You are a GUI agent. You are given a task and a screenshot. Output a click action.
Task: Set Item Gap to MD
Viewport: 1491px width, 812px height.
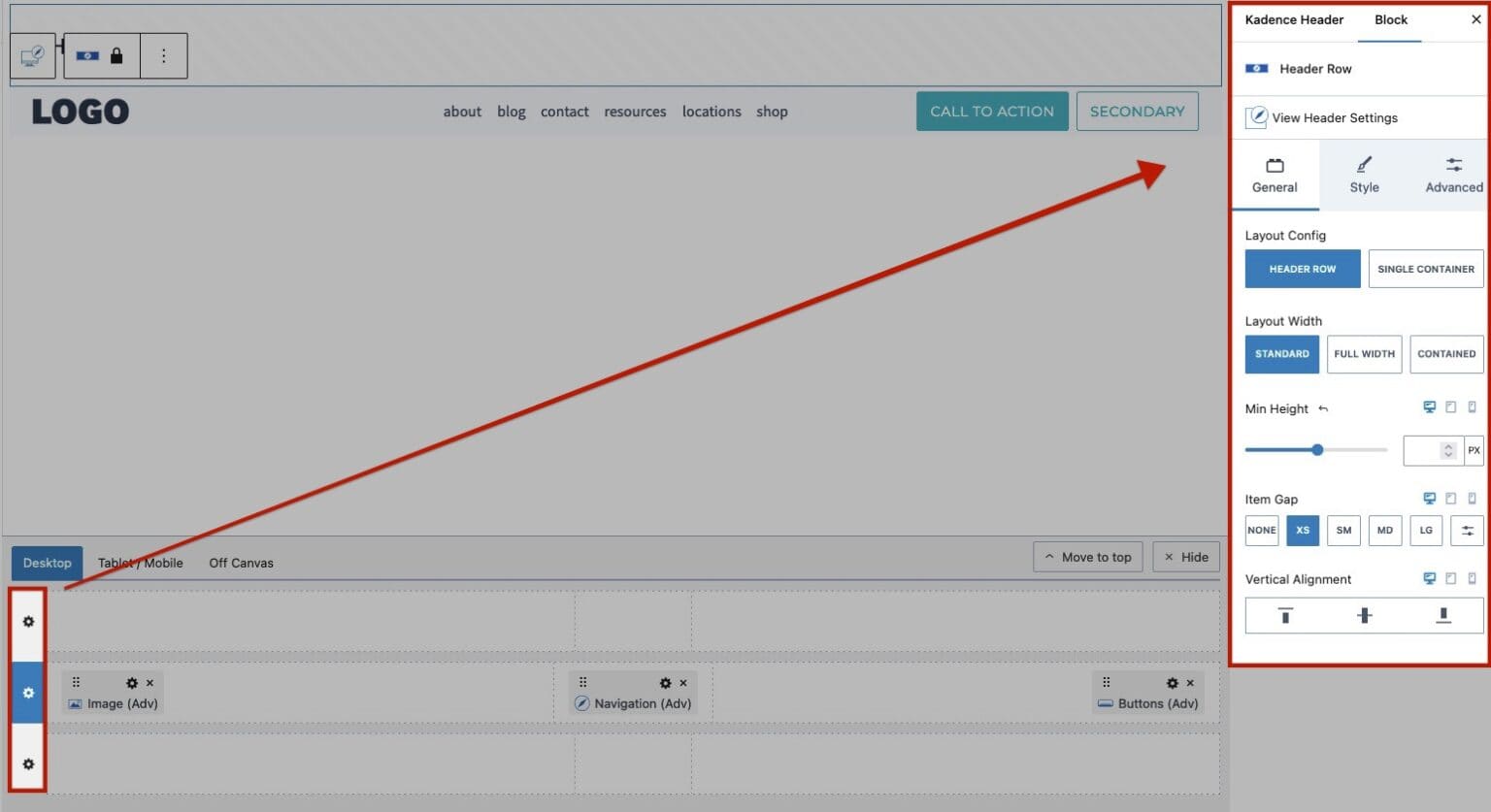(1384, 531)
